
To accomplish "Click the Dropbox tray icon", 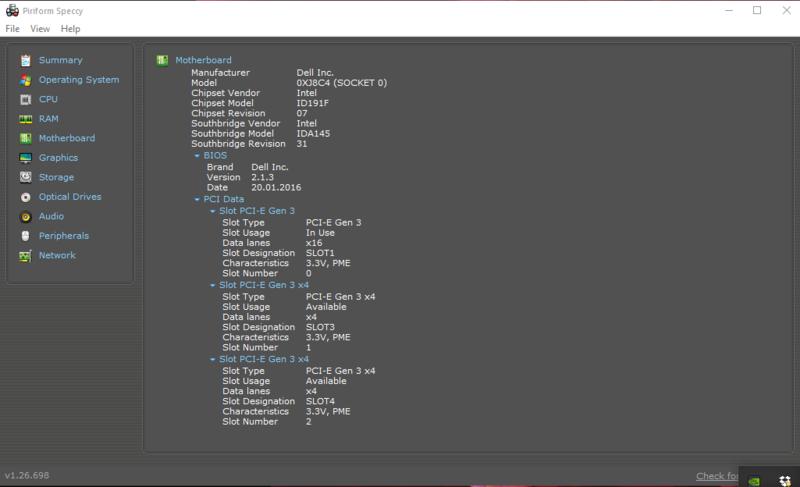I will pos(785,480).
